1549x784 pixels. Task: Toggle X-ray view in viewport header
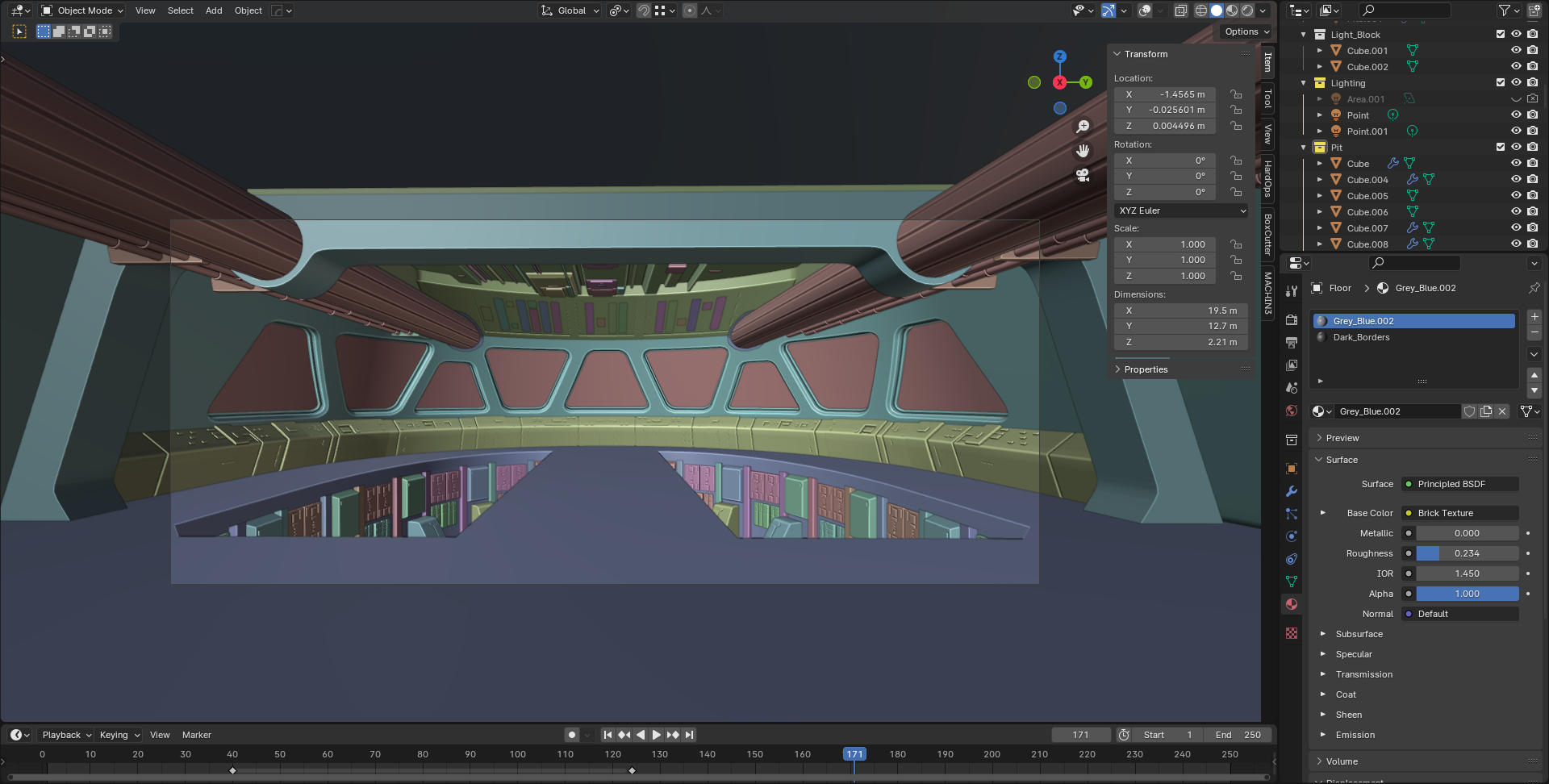click(x=1180, y=10)
